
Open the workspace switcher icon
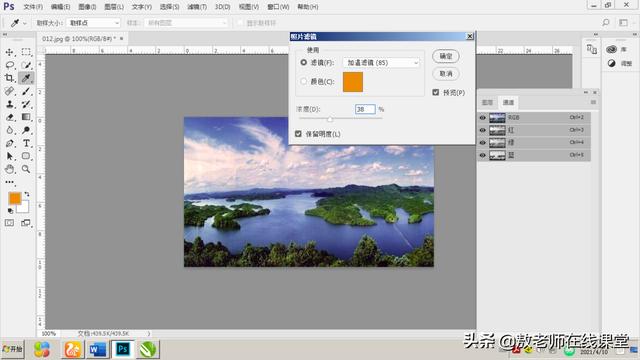click(623, 23)
